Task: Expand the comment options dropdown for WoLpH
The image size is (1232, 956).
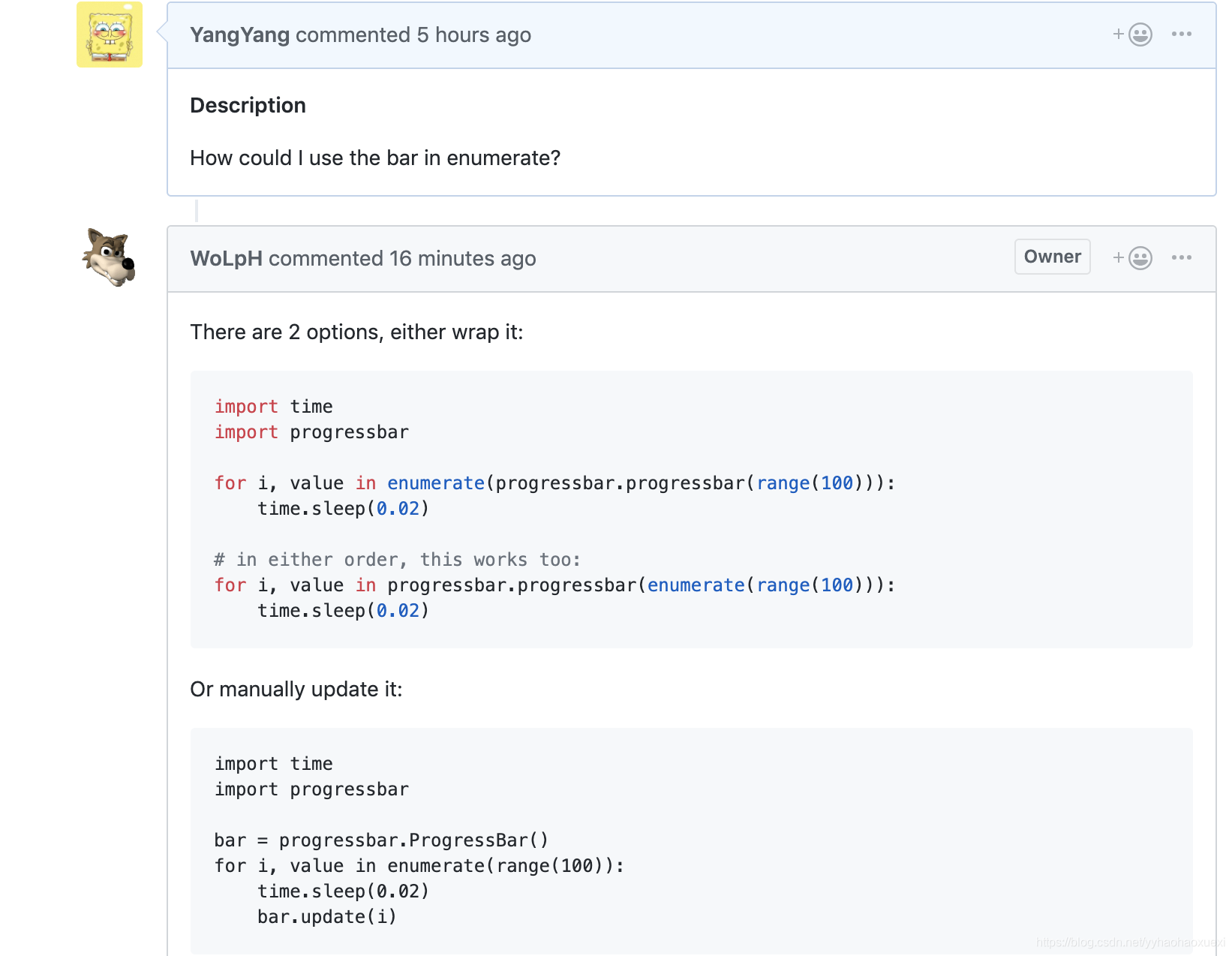Action: 1182,257
